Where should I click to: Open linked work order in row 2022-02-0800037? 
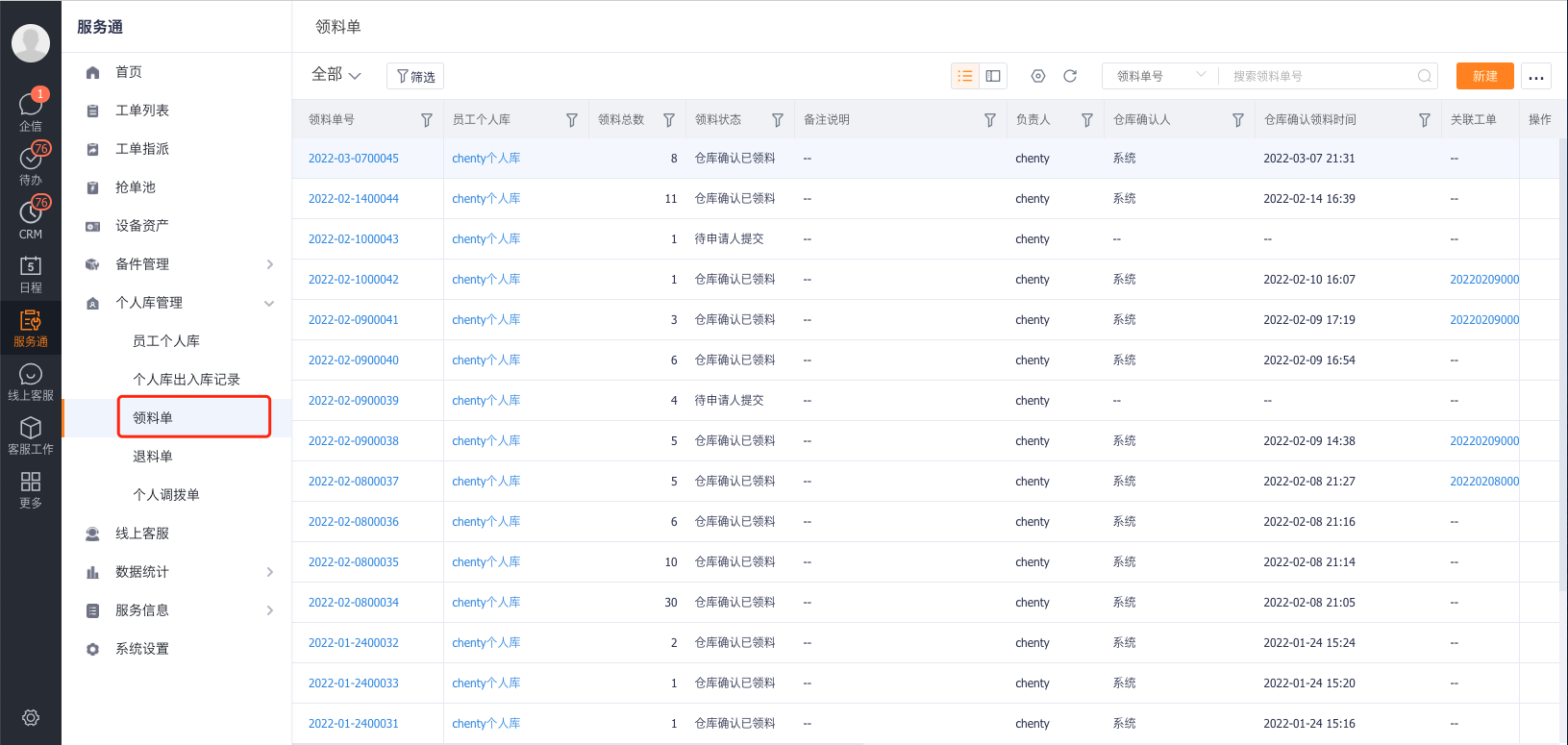tap(1484, 482)
